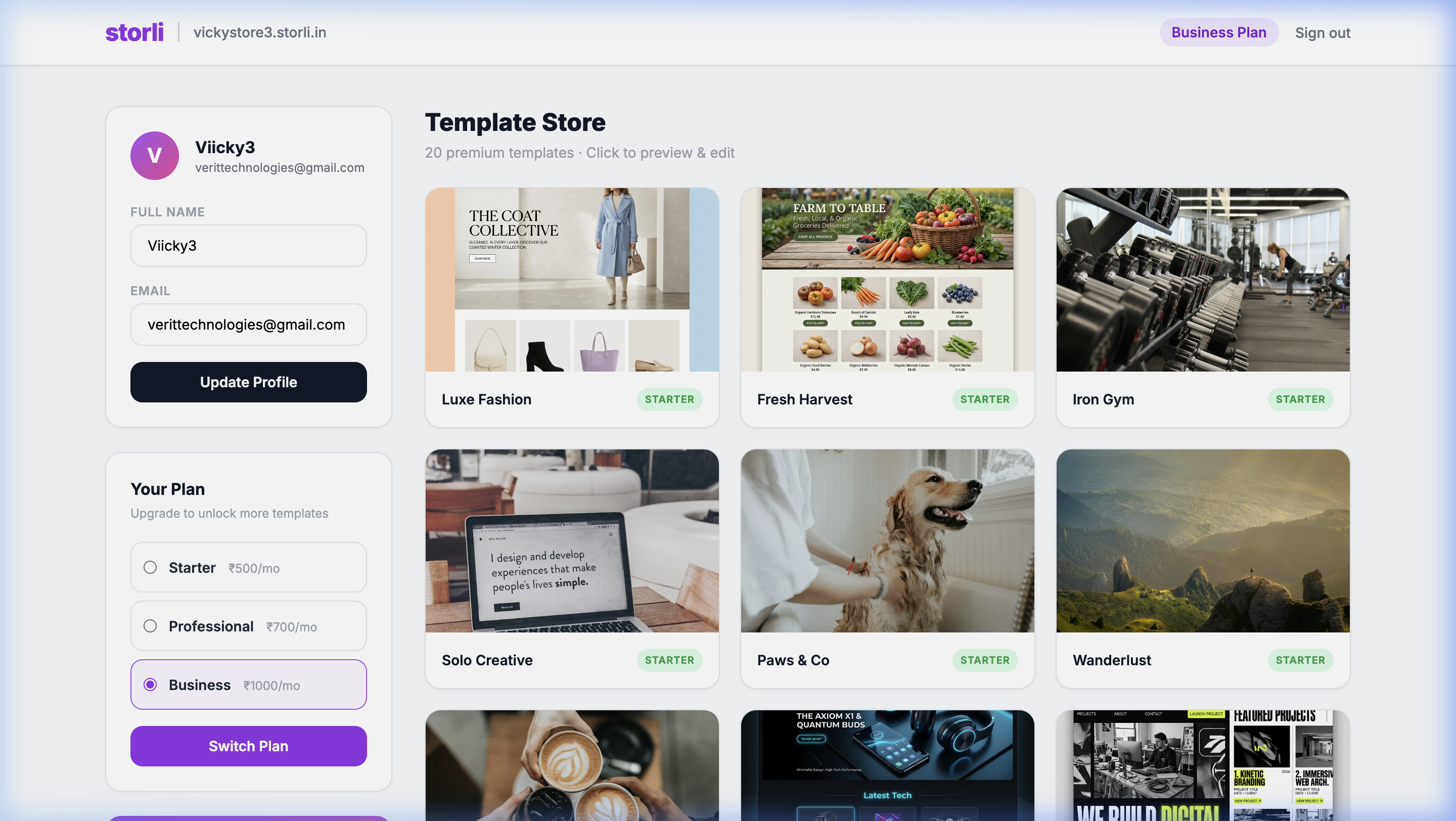Click the storli logo
The height and width of the screenshot is (821, 1456).
click(x=134, y=32)
